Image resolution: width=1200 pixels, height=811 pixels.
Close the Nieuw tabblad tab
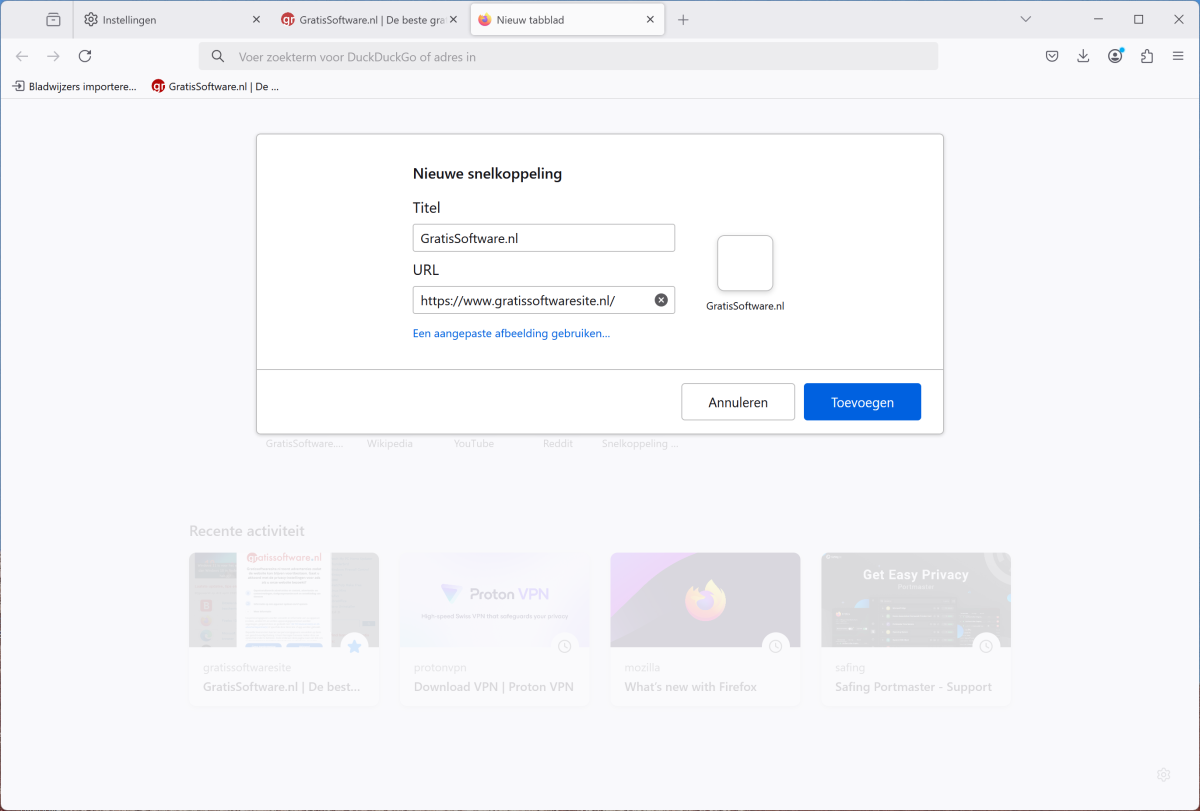click(x=650, y=20)
